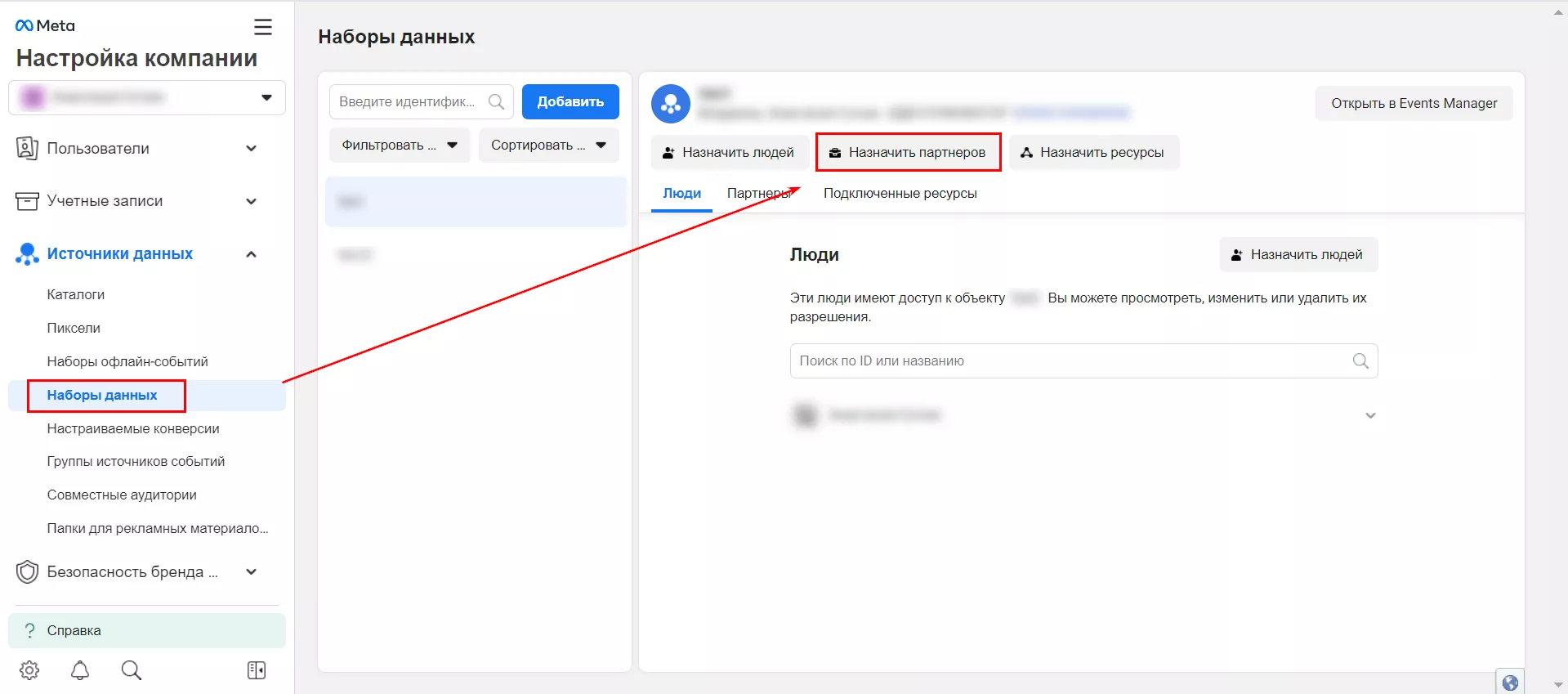Click the Учетные записи accounts icon
Screen dimensions: 1568x694
point(27,201)
